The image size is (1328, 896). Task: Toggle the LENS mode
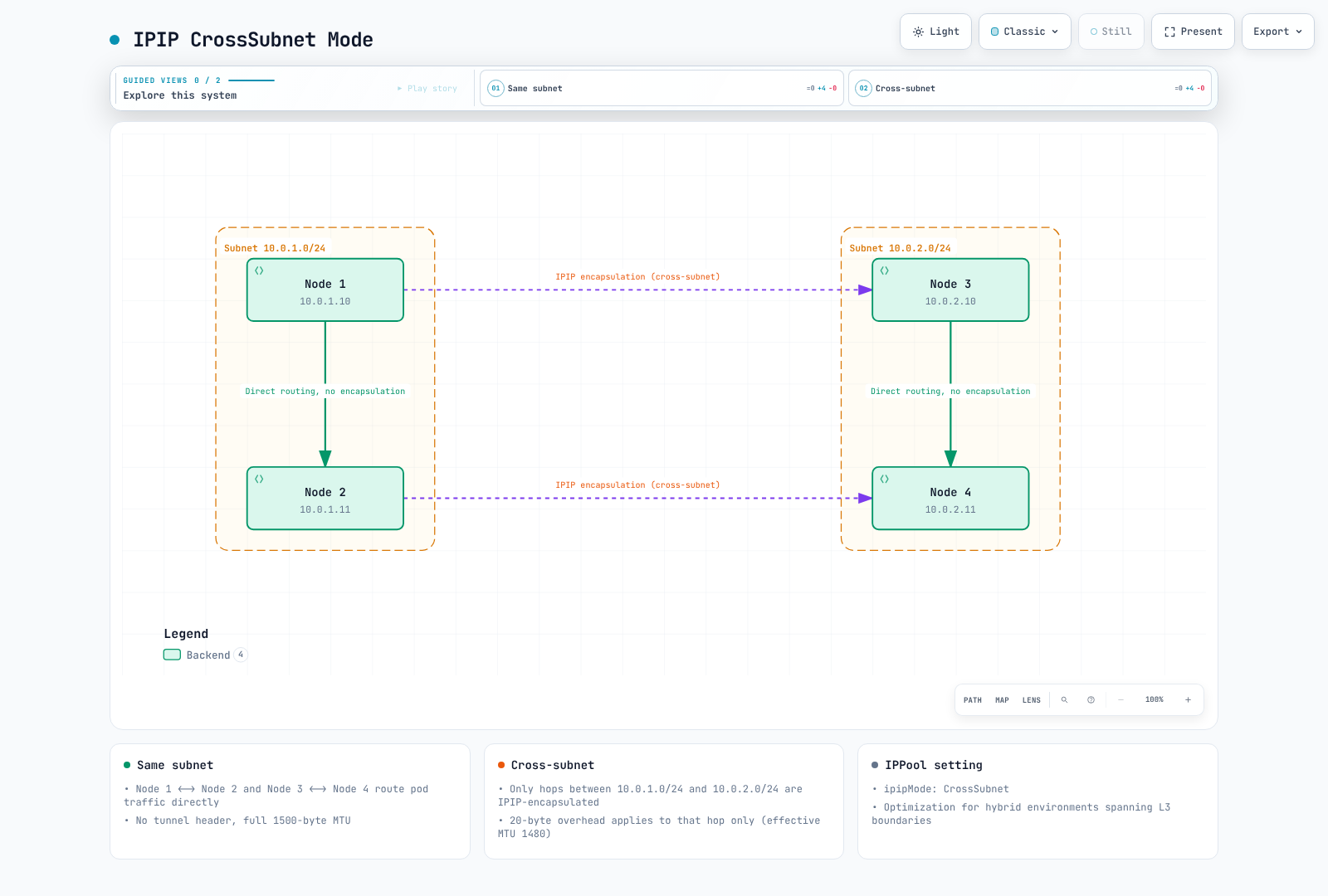click(x=1032, y=700)
